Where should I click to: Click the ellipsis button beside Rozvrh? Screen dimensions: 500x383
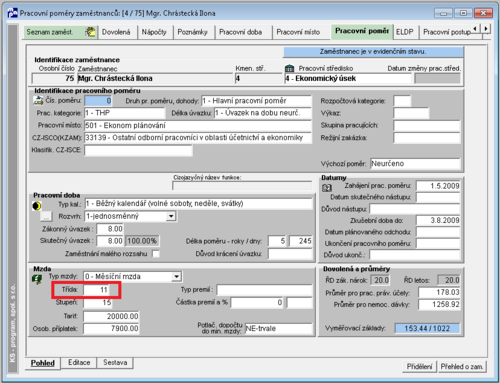[x=46, y=217]
